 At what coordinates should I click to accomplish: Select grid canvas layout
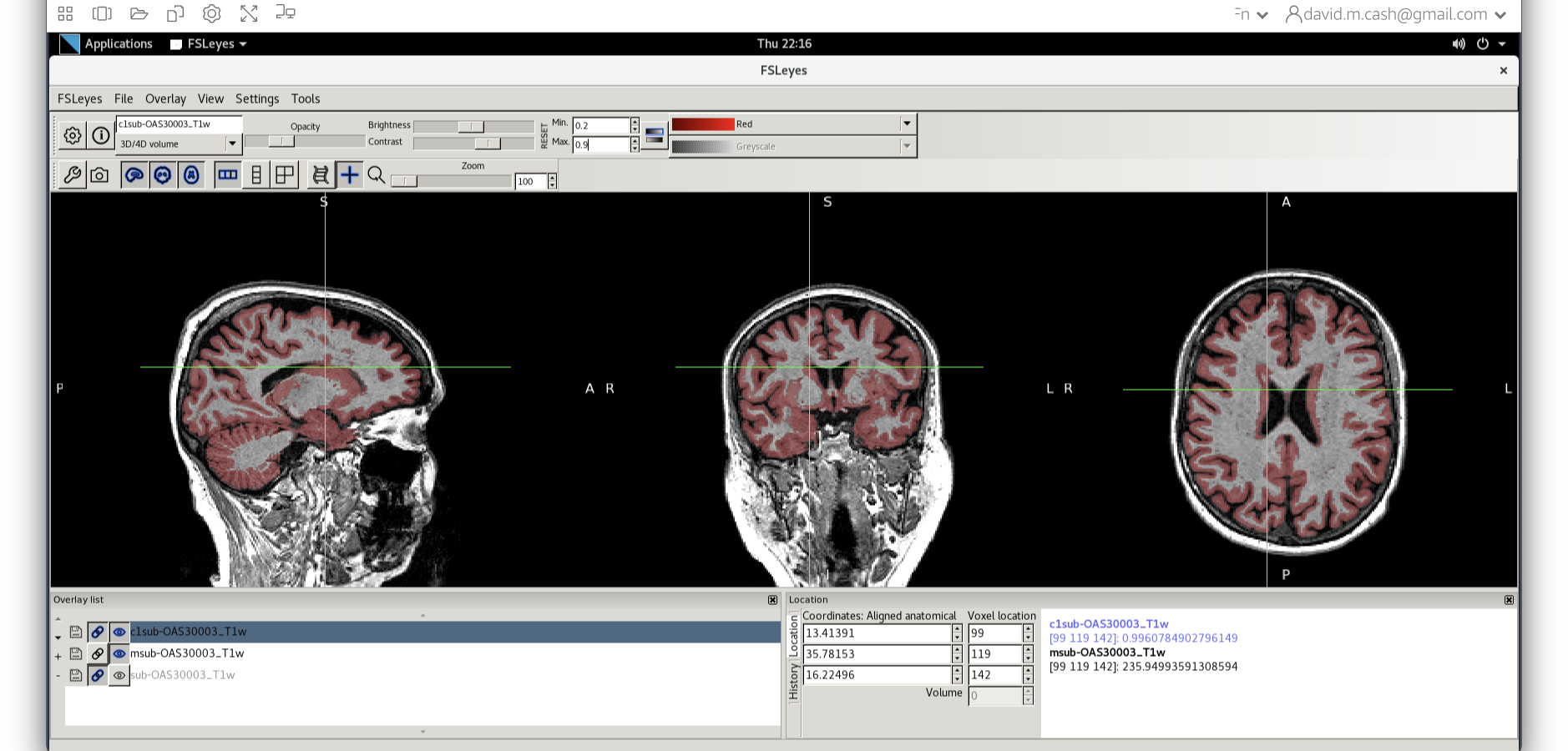pyautogui.click(x=285, y=175)
